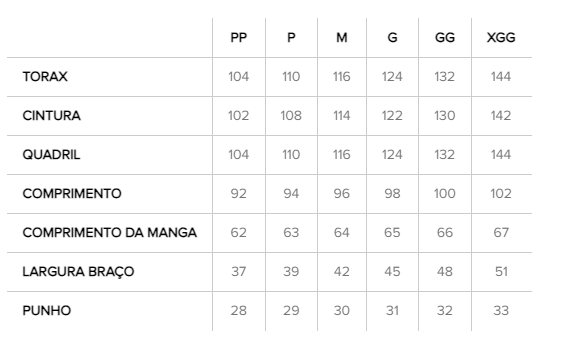Select the PUNHO value 33 for XGG
The height and width of the screenshot is (363, 572).
click(x=501, y=310)
